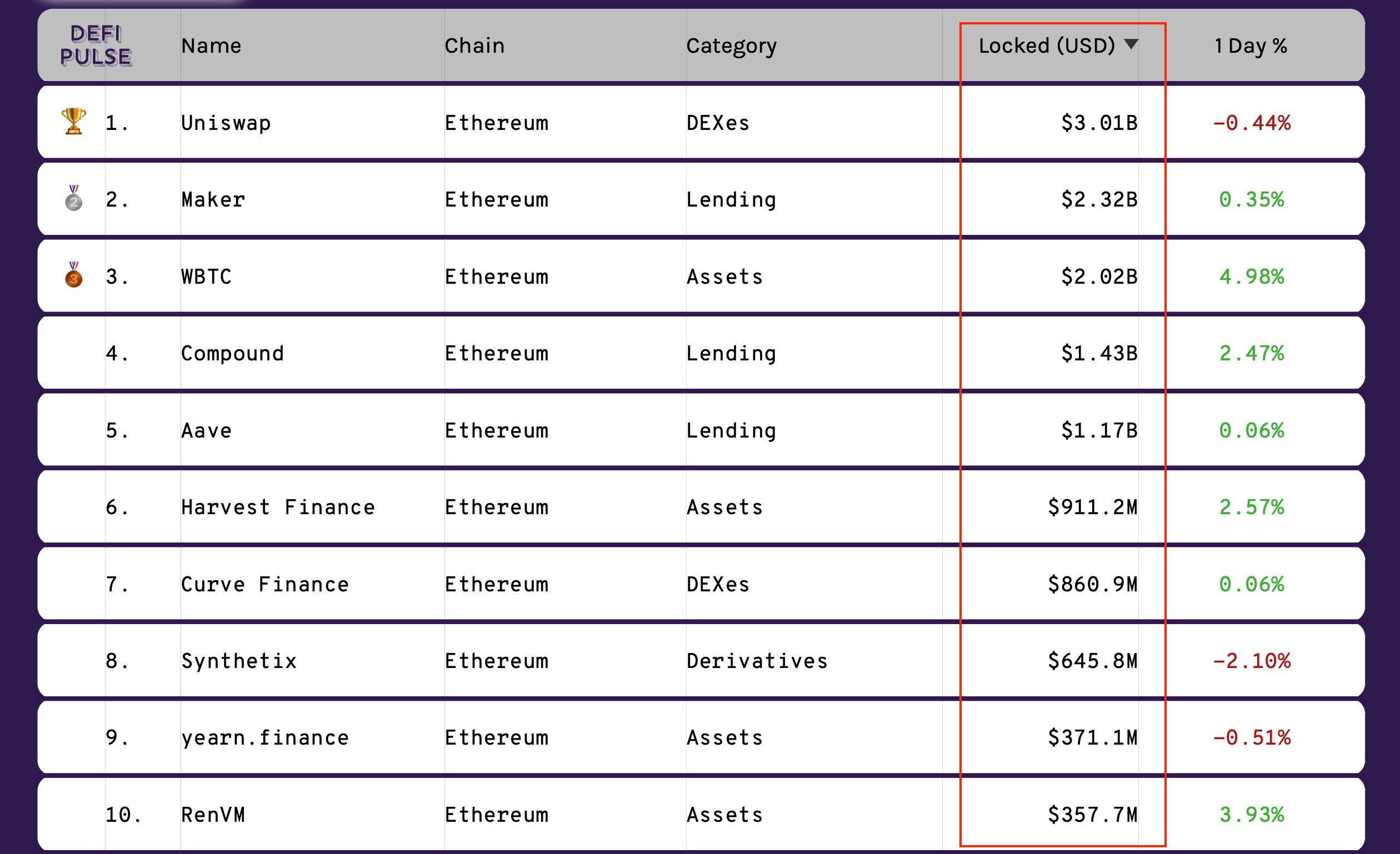
Task: Open the Maker project link
Action: pyautogui.click(x=213, y=199)
